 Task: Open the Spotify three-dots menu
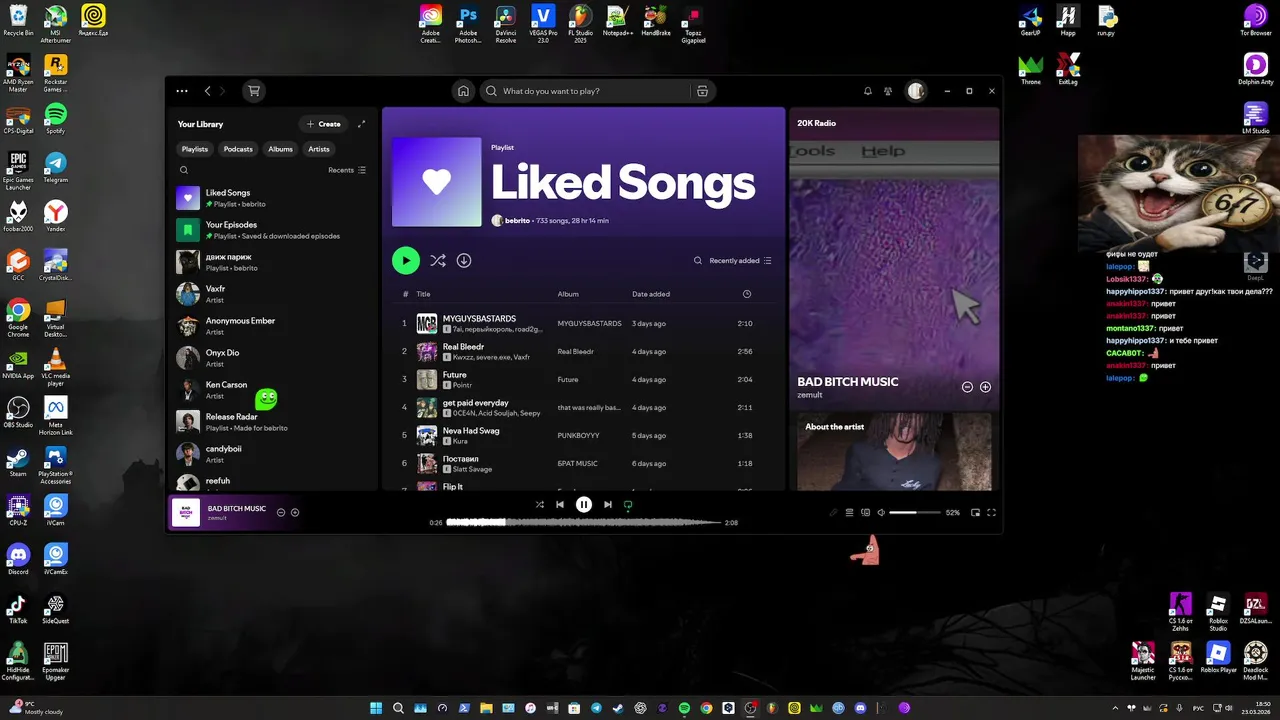click(x=181, y=91)
